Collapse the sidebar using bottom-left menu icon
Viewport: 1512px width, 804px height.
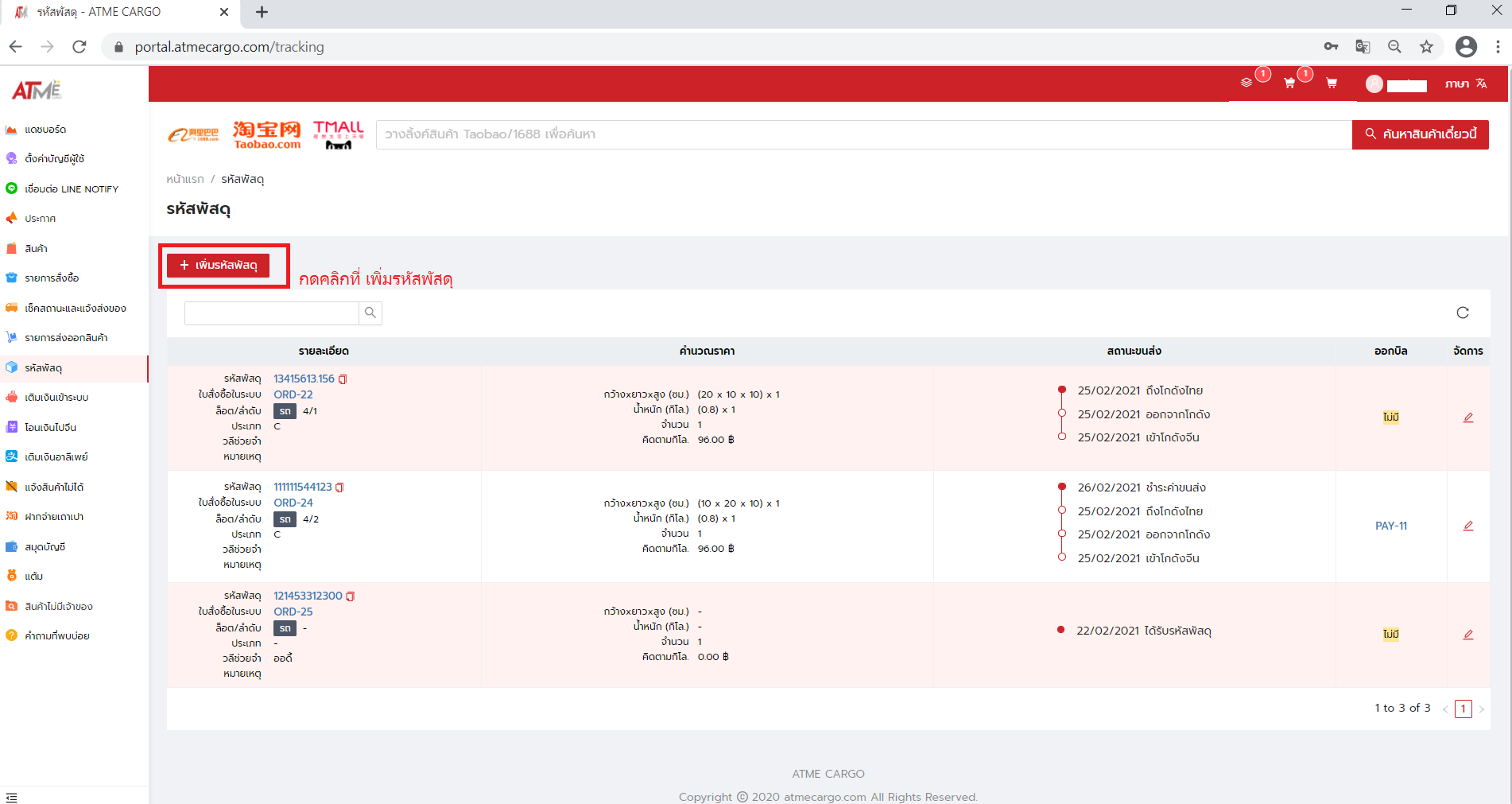(x=11, y=797)
